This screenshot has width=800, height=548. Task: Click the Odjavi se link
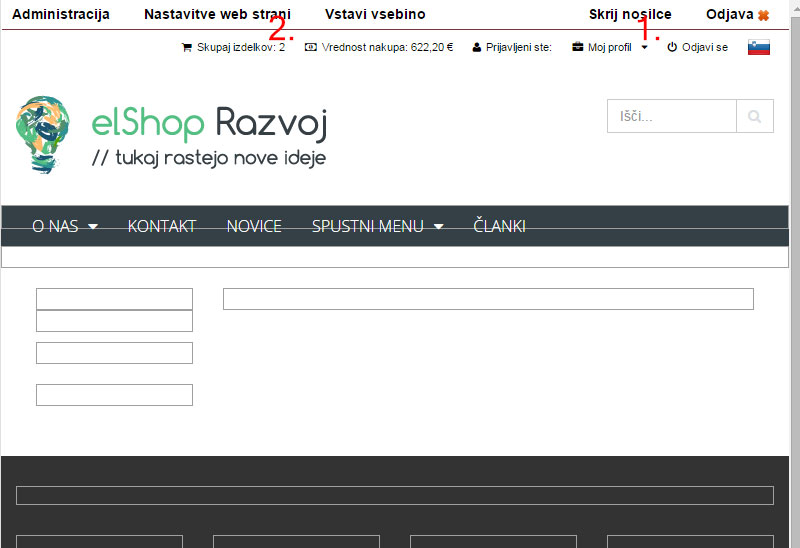[x=705, y=47]
